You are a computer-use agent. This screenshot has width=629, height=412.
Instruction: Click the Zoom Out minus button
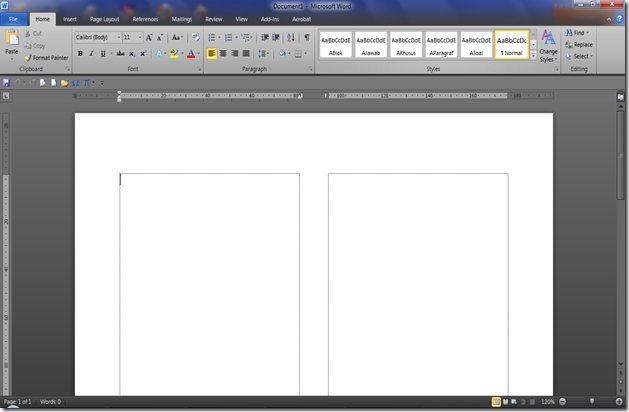coord(562,401)
